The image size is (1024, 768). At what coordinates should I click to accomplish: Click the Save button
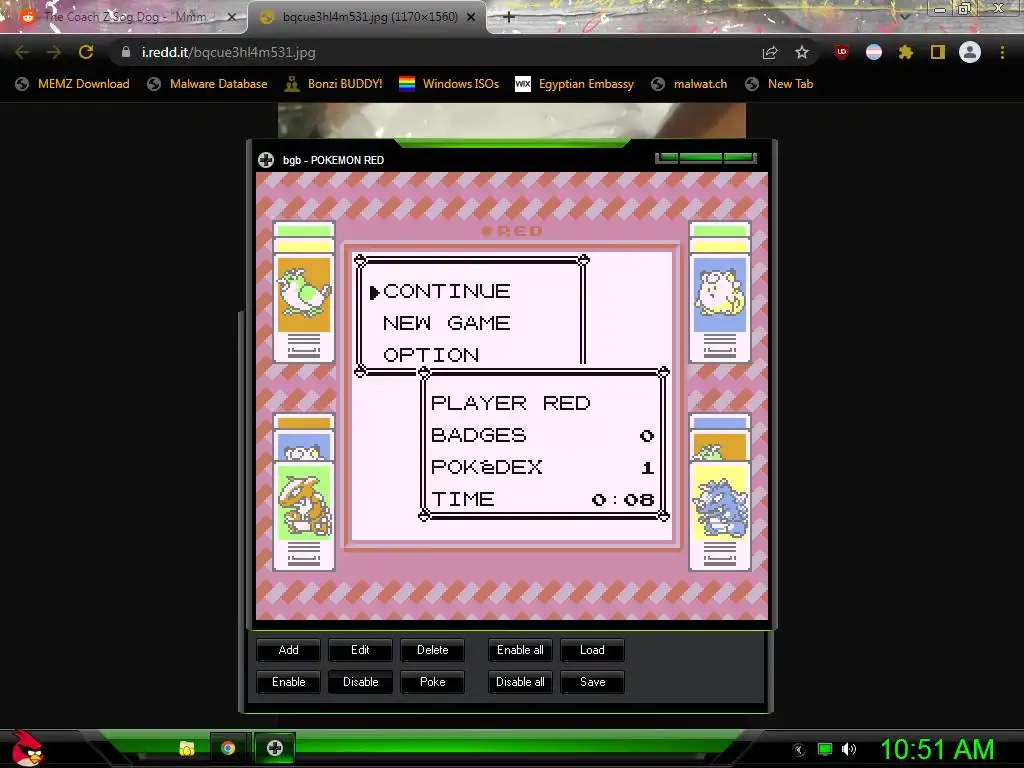[592, 682]
